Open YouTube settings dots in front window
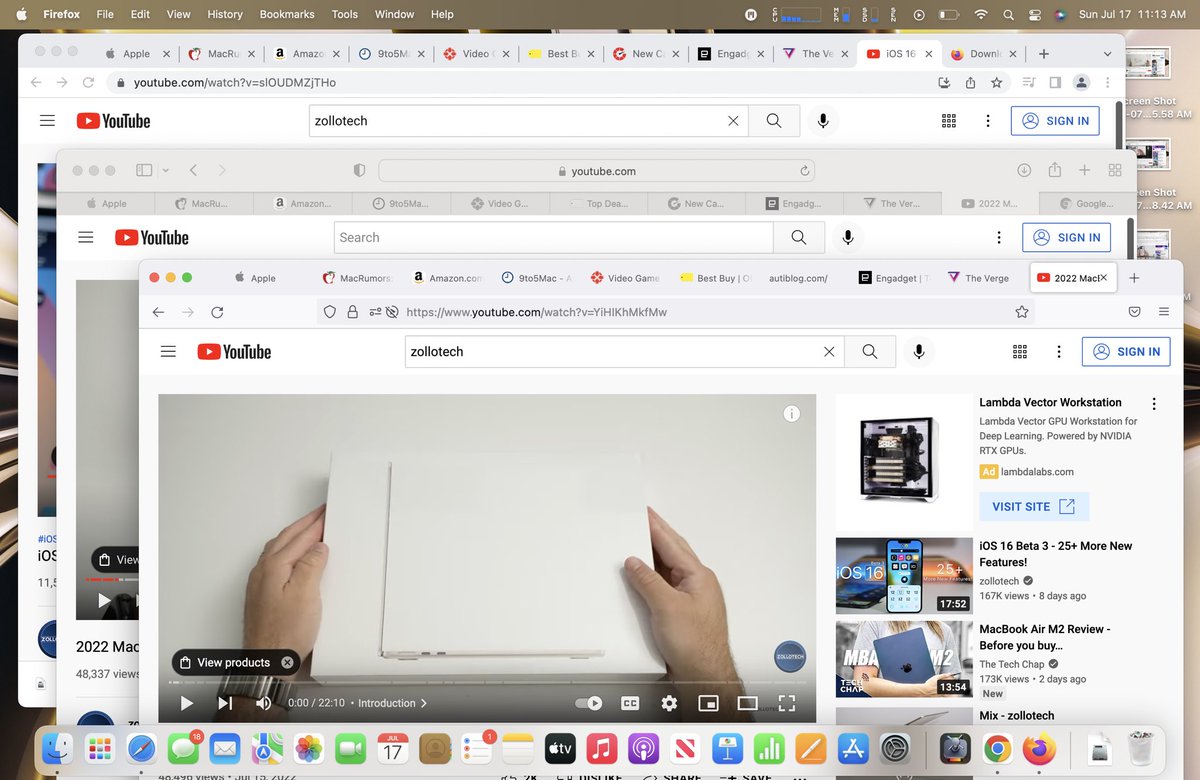 (1059, 352)
